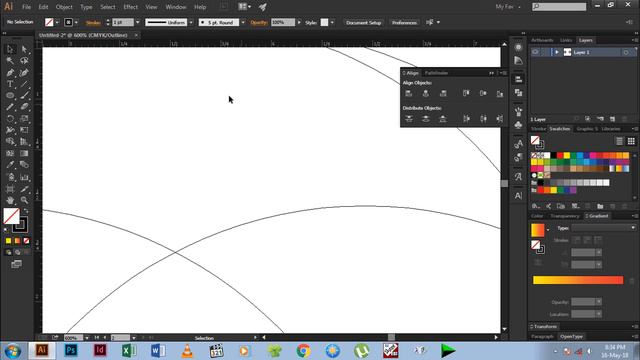Click the Opacity value field
The height and width of the screenshot is (360, 640).
[282, 22]
